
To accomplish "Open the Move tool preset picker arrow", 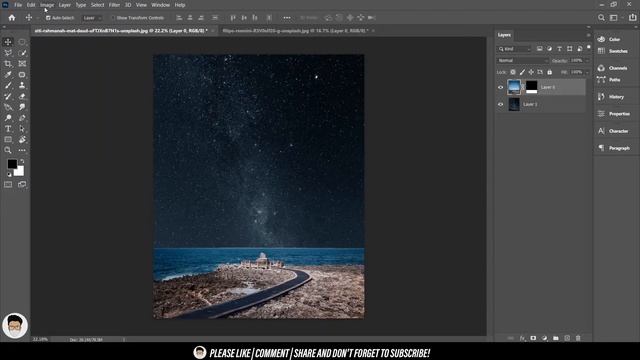I will tap(37, 18).
